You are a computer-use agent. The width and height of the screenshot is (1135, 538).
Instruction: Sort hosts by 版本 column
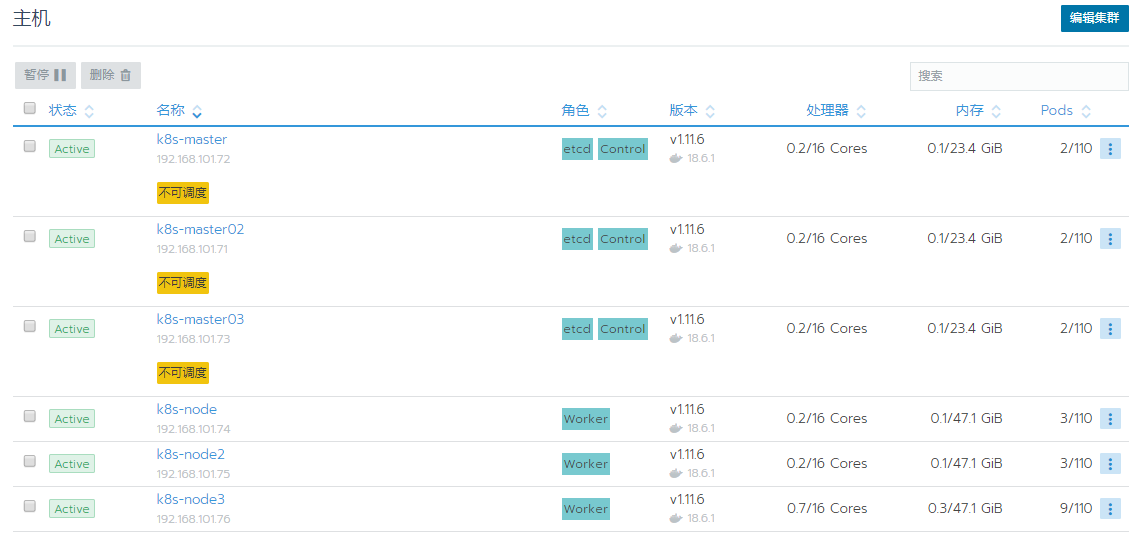tap(692, 111)
